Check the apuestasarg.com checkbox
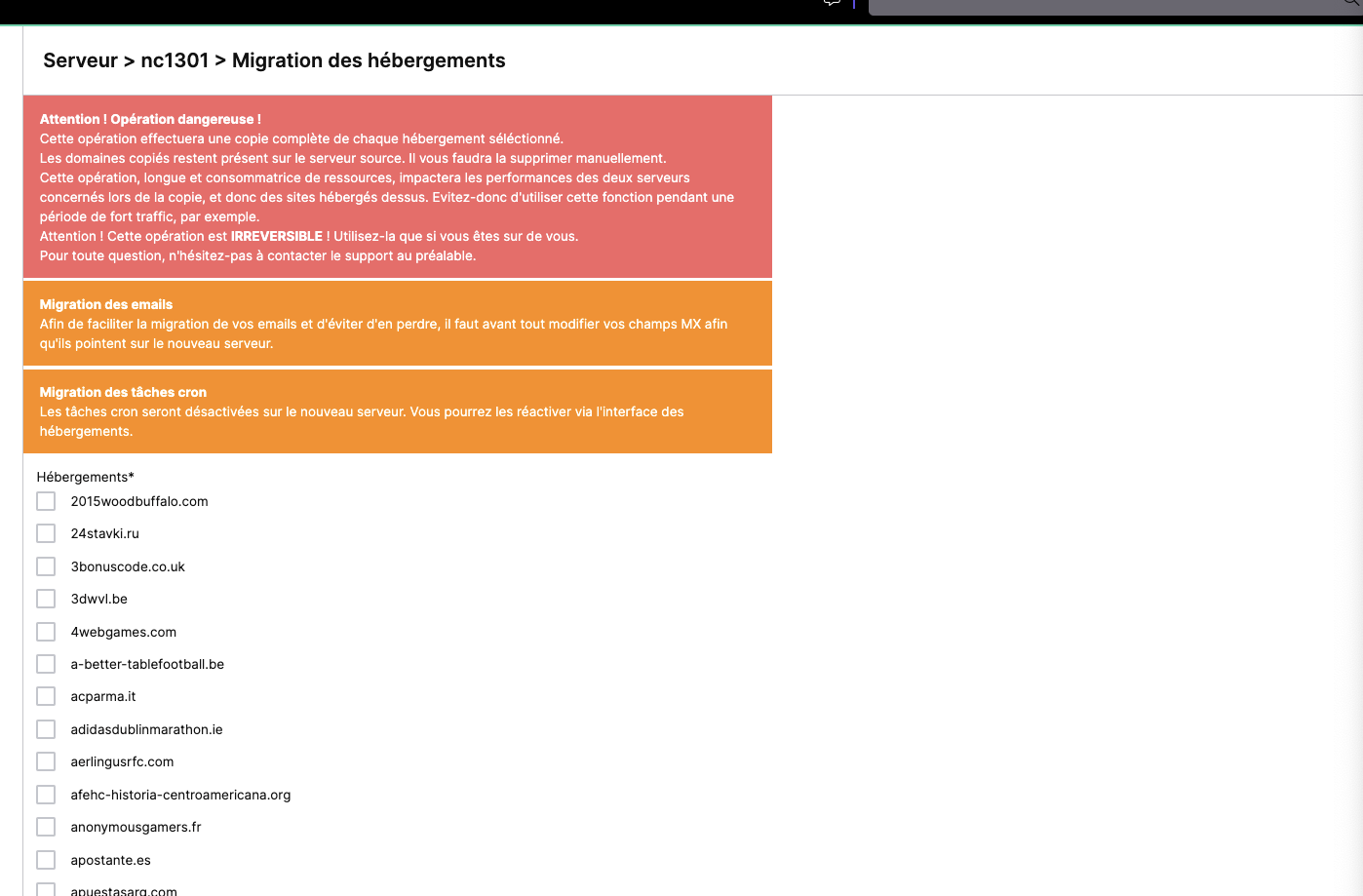The image size is (1363, 896). coord(46,890)
